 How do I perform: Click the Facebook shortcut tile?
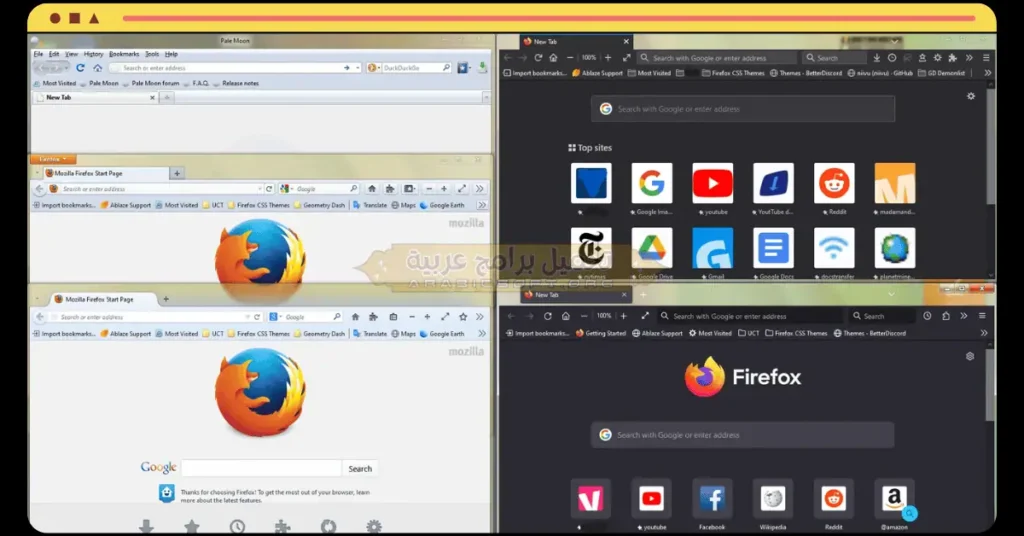pyautogui.click(x=711, y=498)
